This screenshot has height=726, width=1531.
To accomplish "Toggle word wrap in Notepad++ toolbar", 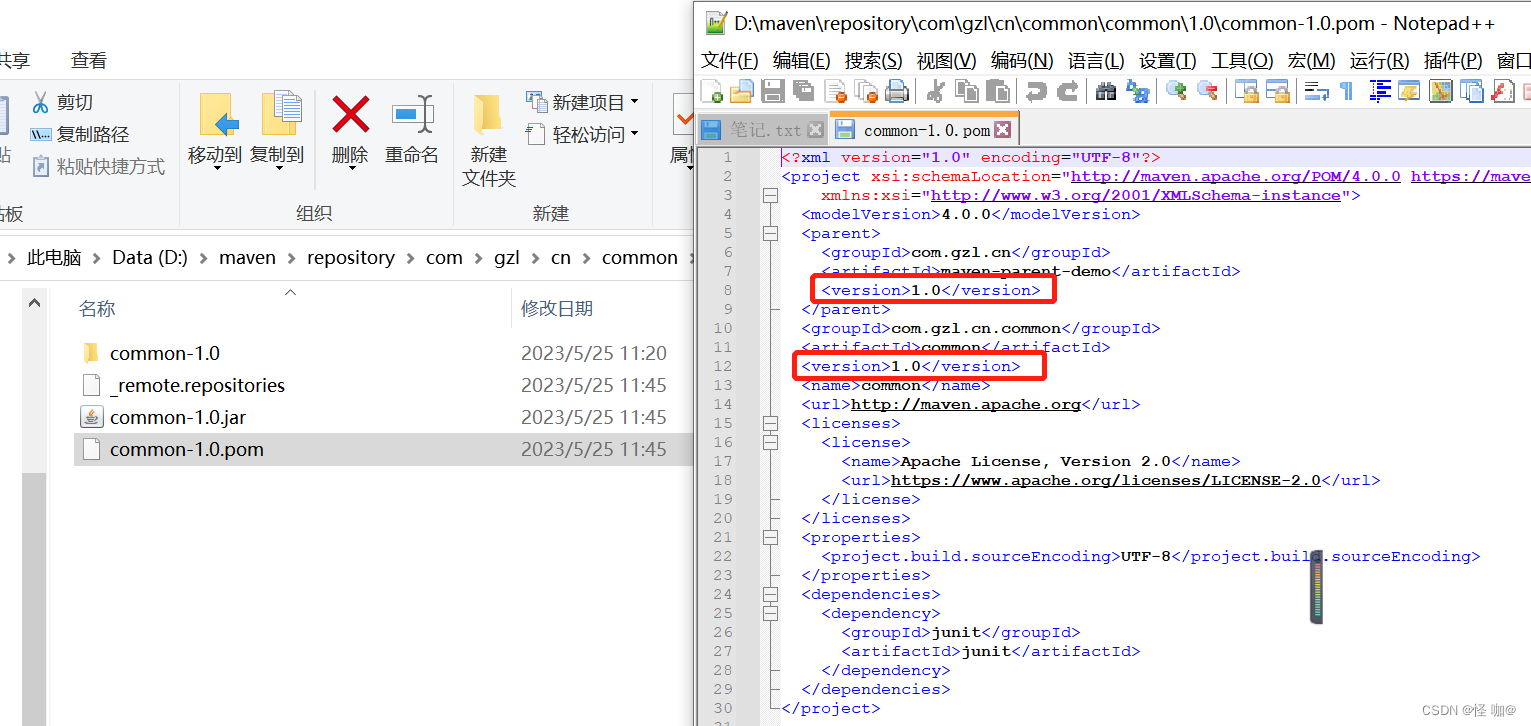I will pos(1317,91).
